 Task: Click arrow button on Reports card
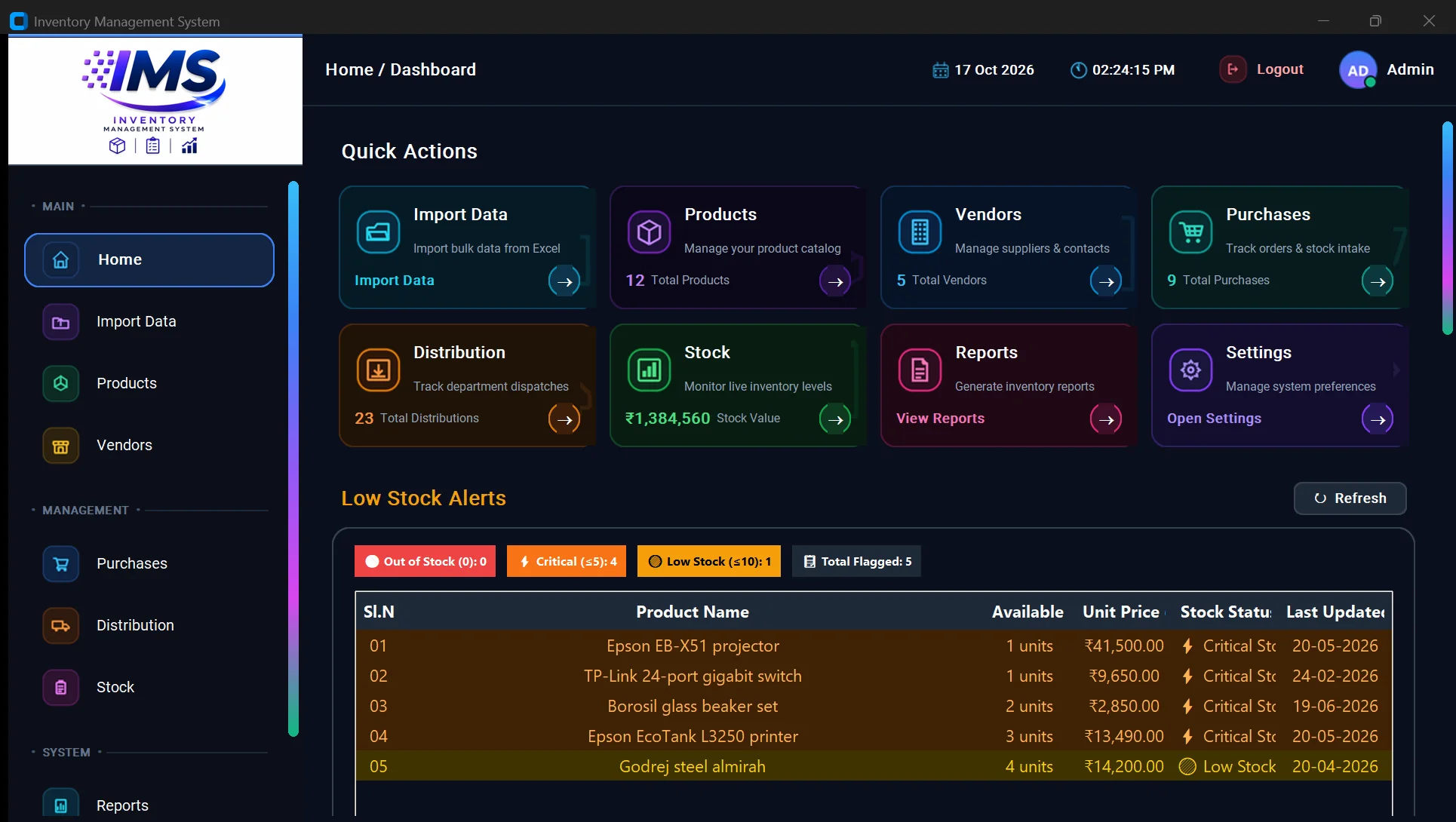[1106, 419]
